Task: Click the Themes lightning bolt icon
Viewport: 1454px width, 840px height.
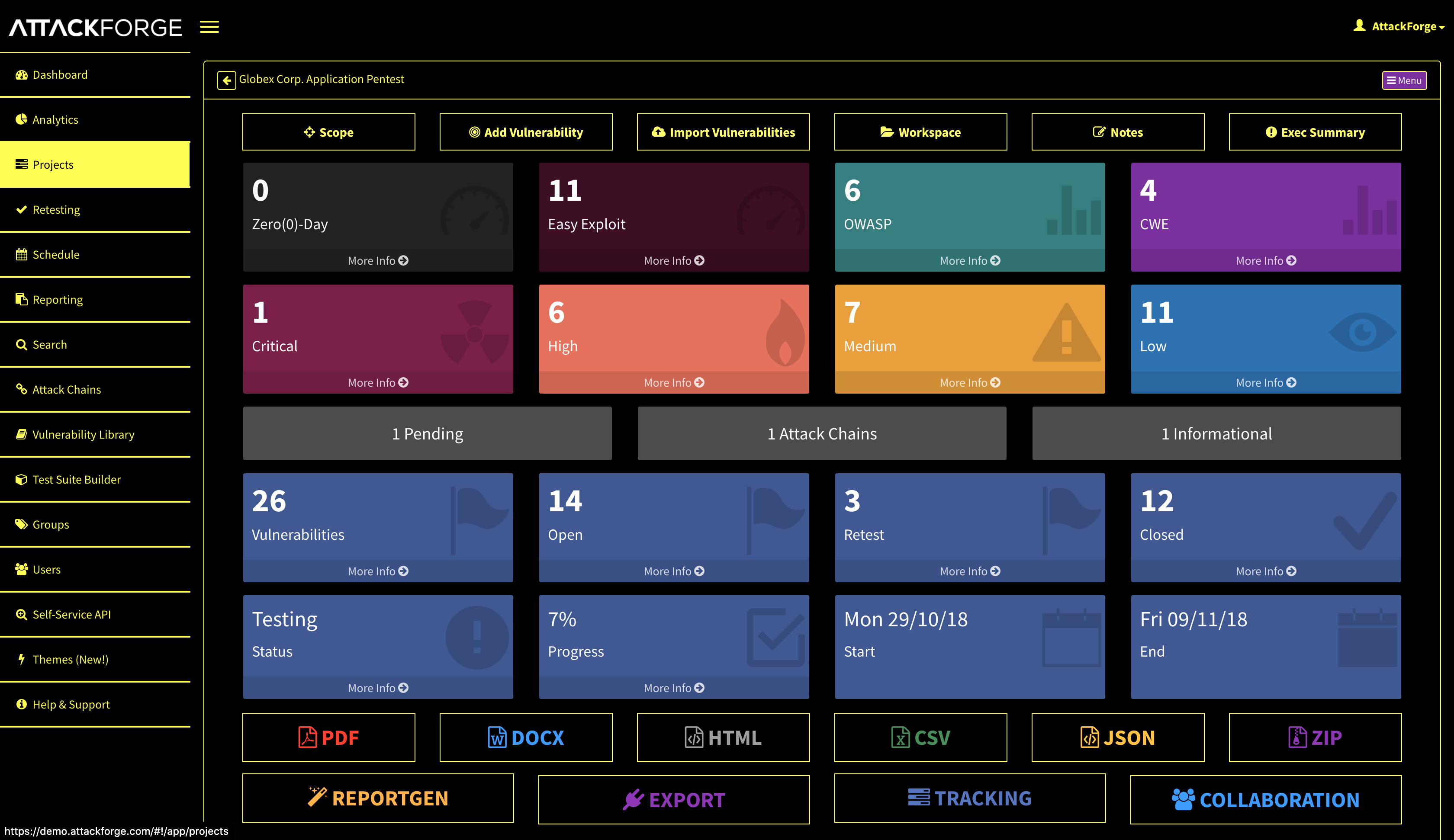Action: click(21, 660)
